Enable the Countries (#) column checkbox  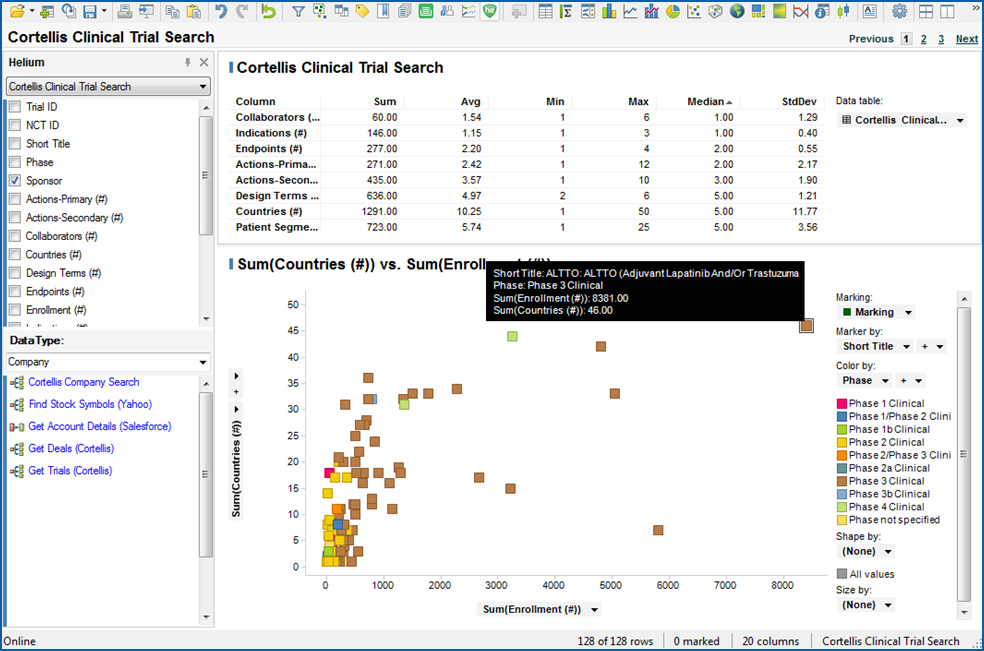click(15, 255)
